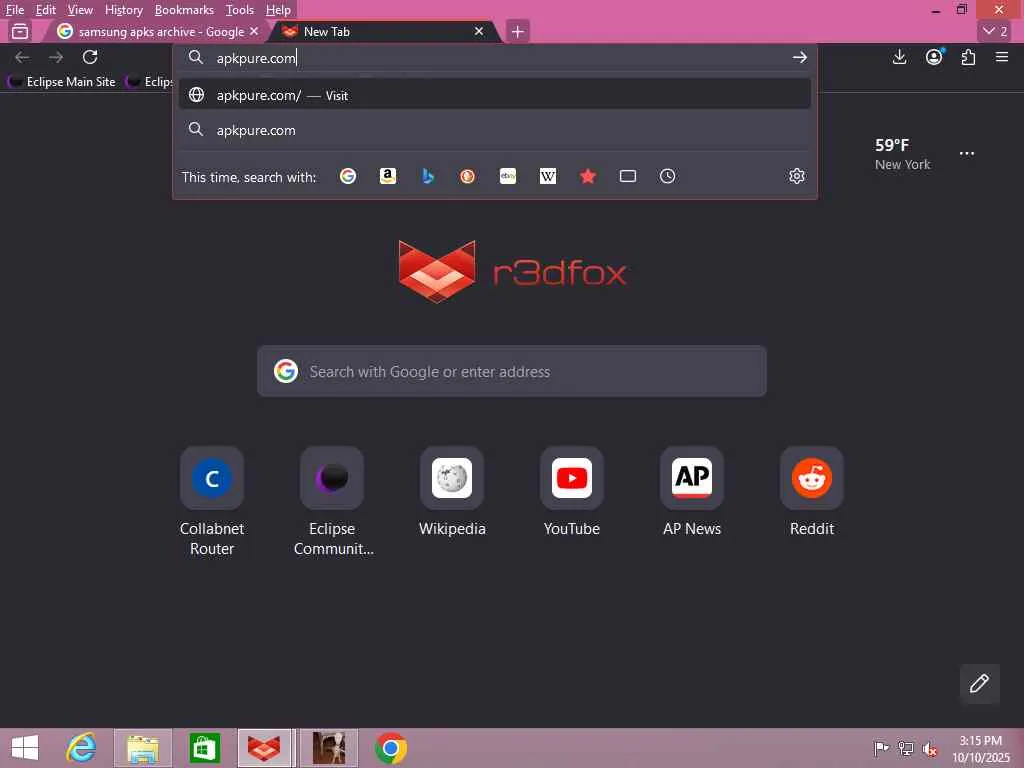Click the 59°F New York weather widget
The height and width of the screenshot is (768, 1024).
[x=902, y=154]
